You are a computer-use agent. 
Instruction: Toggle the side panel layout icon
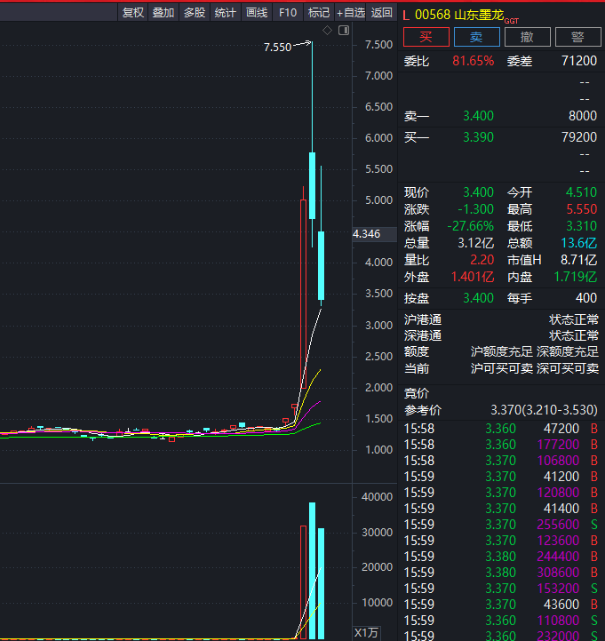(x=344, y=31)
